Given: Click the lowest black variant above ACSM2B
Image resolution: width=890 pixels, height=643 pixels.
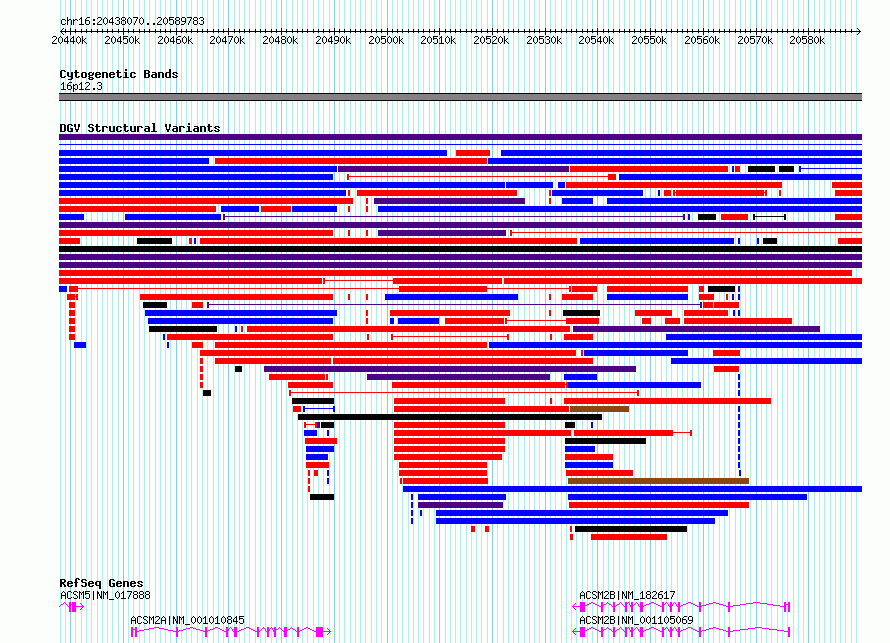Looking at the screenshot, I should tap(631, 529).
